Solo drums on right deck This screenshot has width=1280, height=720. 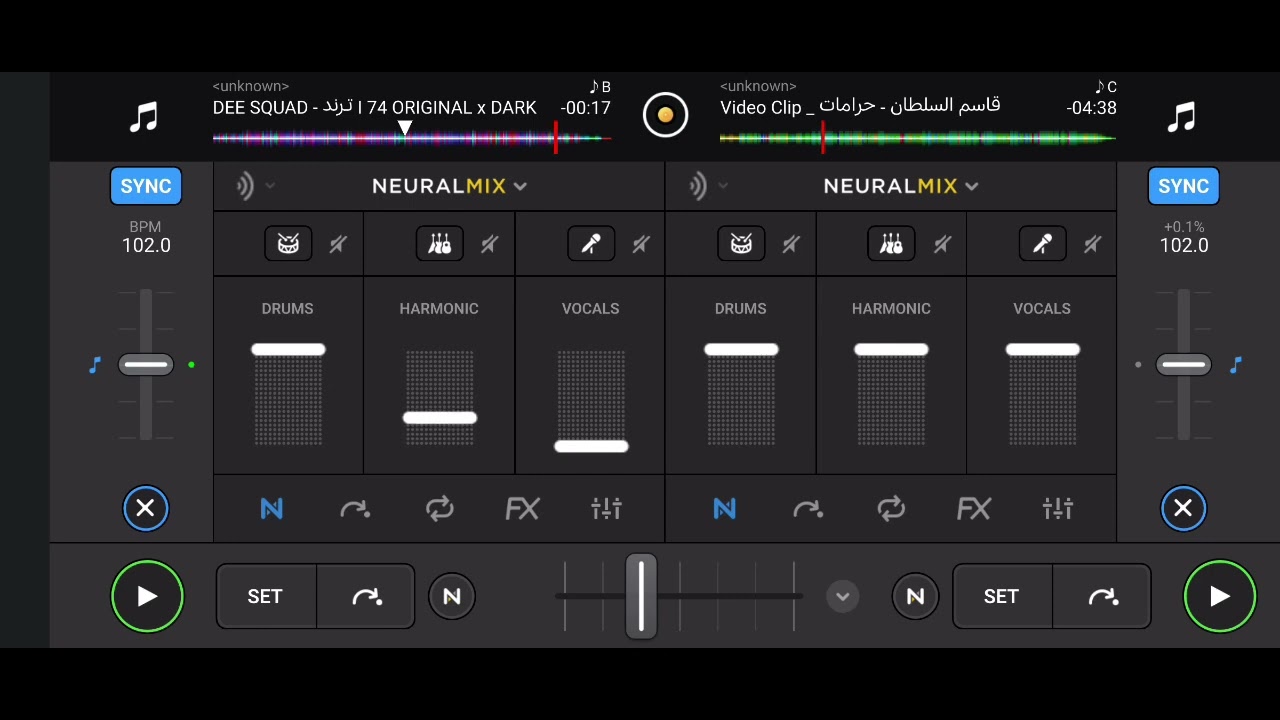[x=741, y=244]
